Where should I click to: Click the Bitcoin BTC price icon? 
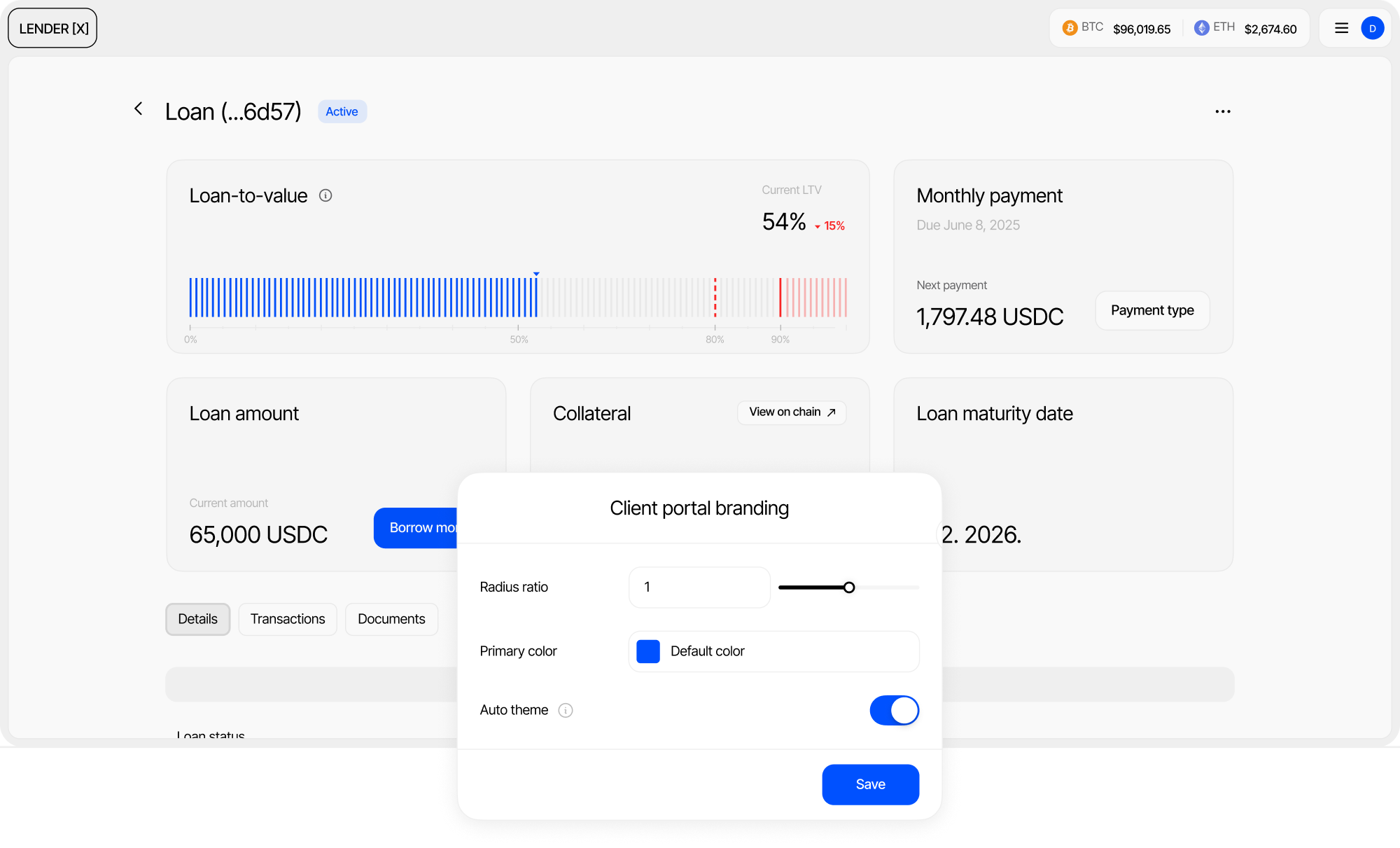[x=1070, y=28]
